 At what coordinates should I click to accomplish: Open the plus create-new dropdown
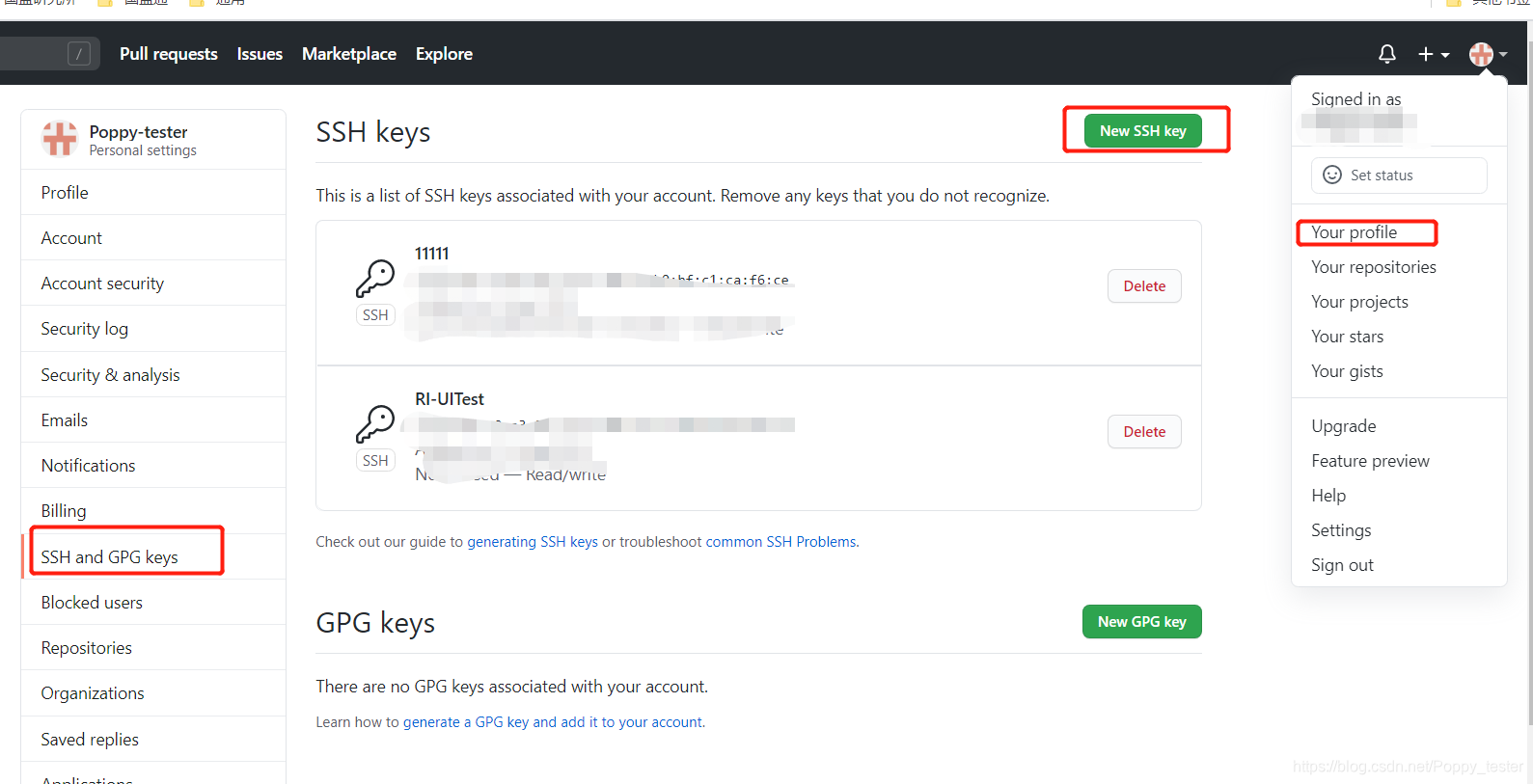click(x=1433, y=54)
